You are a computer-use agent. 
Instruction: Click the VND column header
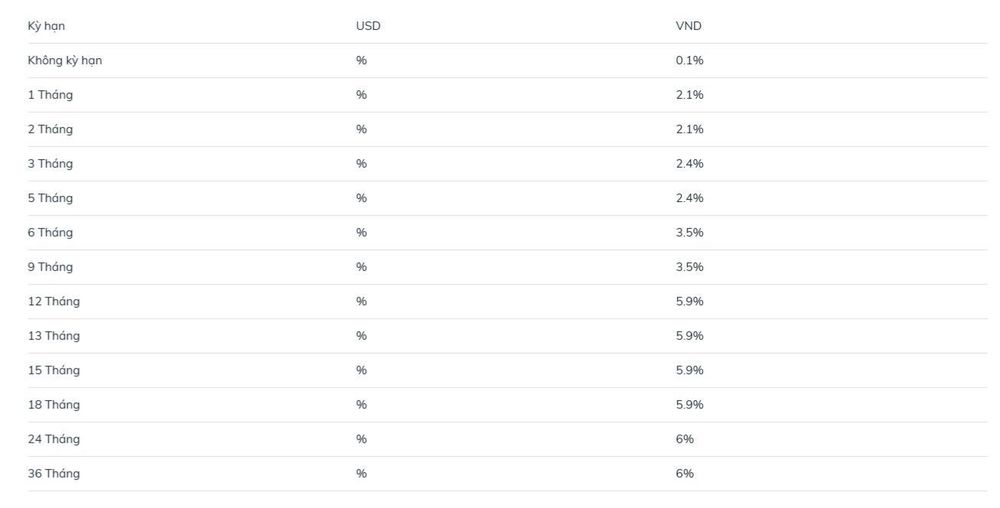coord(689,26)
